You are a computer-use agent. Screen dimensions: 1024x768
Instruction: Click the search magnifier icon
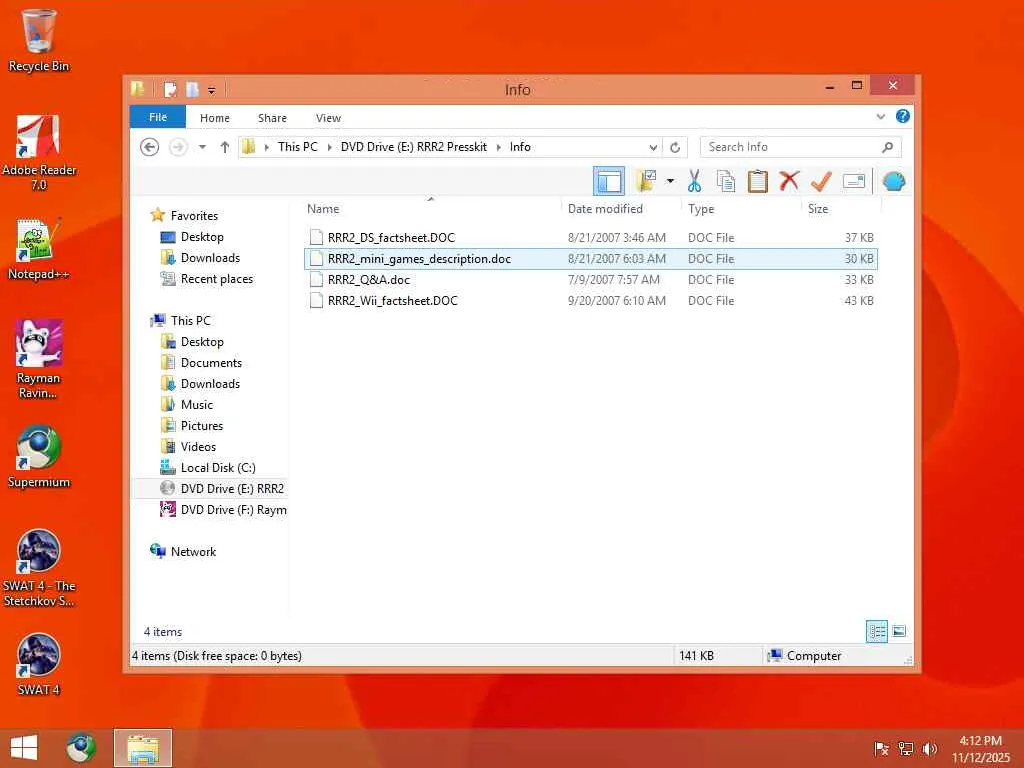point(888,147)
